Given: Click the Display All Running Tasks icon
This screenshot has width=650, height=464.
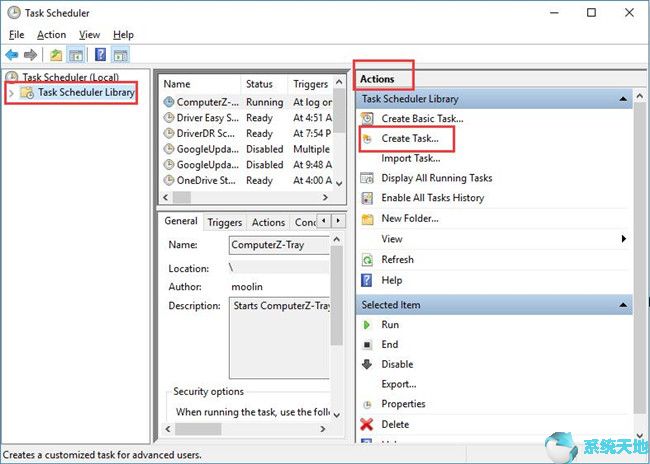Looking at the screenshot, I should click(x=367, y=178).
